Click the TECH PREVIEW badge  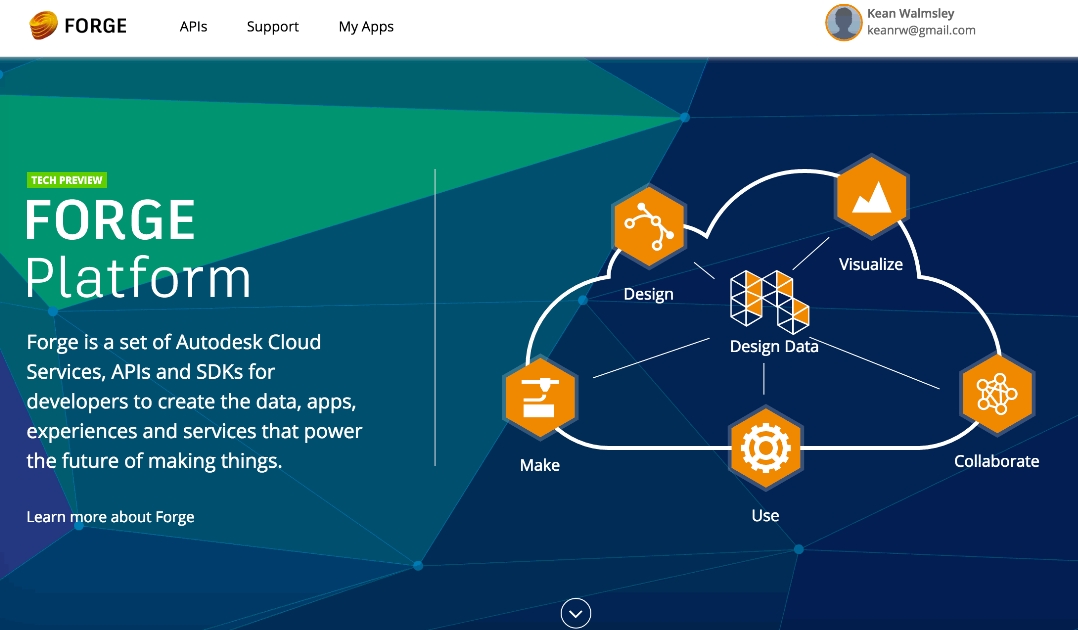coord(67,180)
